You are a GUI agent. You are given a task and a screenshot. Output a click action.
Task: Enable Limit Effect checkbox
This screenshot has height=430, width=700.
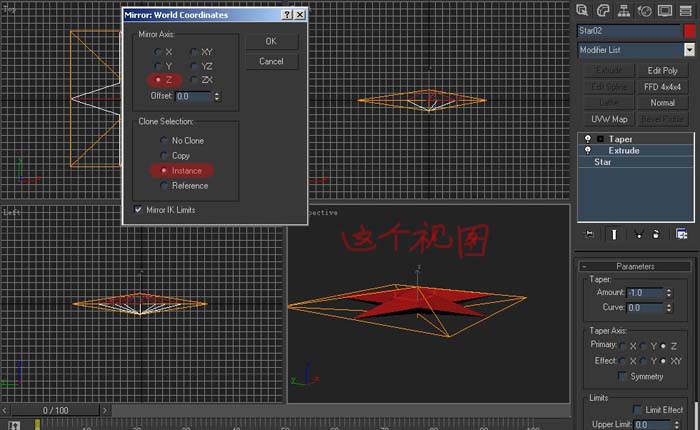point(637,409)
